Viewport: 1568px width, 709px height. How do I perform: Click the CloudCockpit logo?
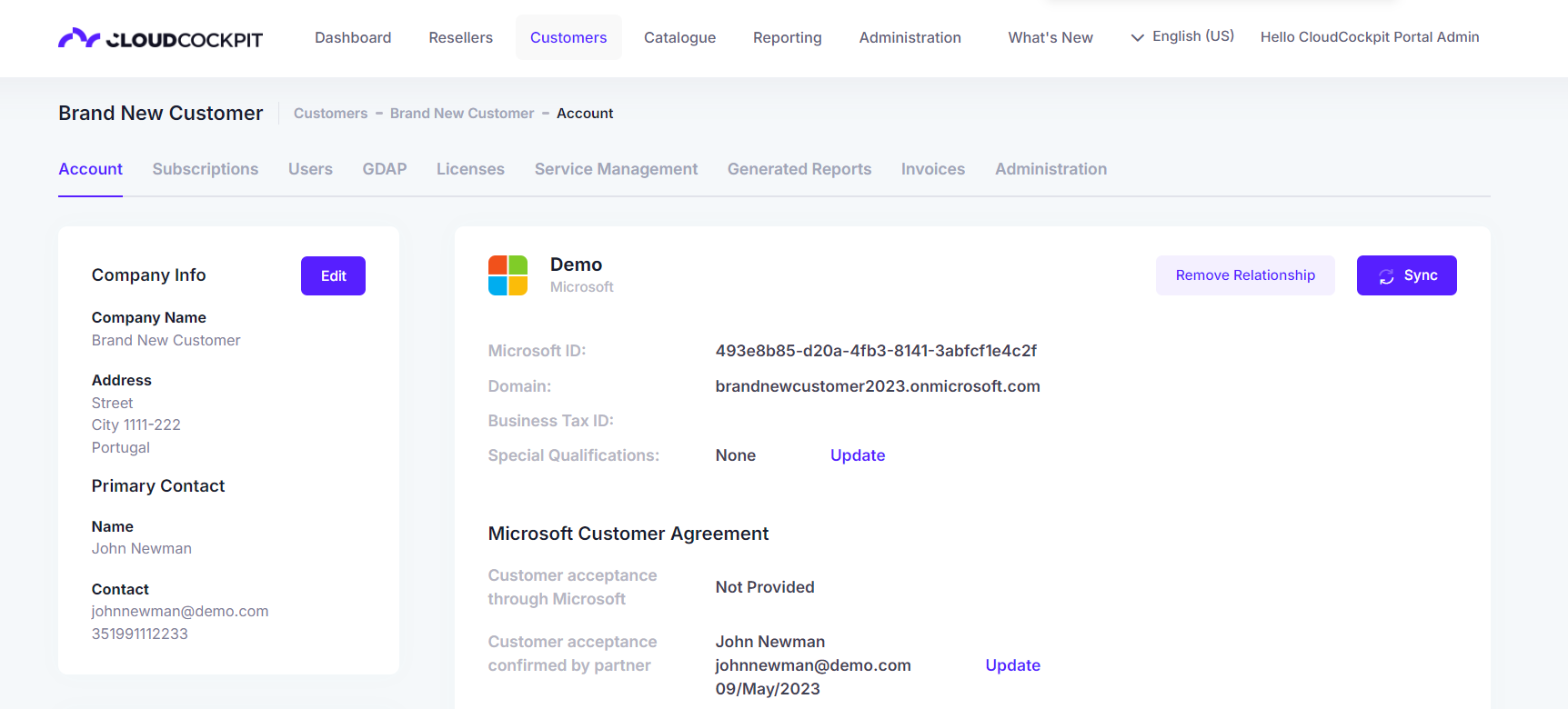(x=160, y=38)
